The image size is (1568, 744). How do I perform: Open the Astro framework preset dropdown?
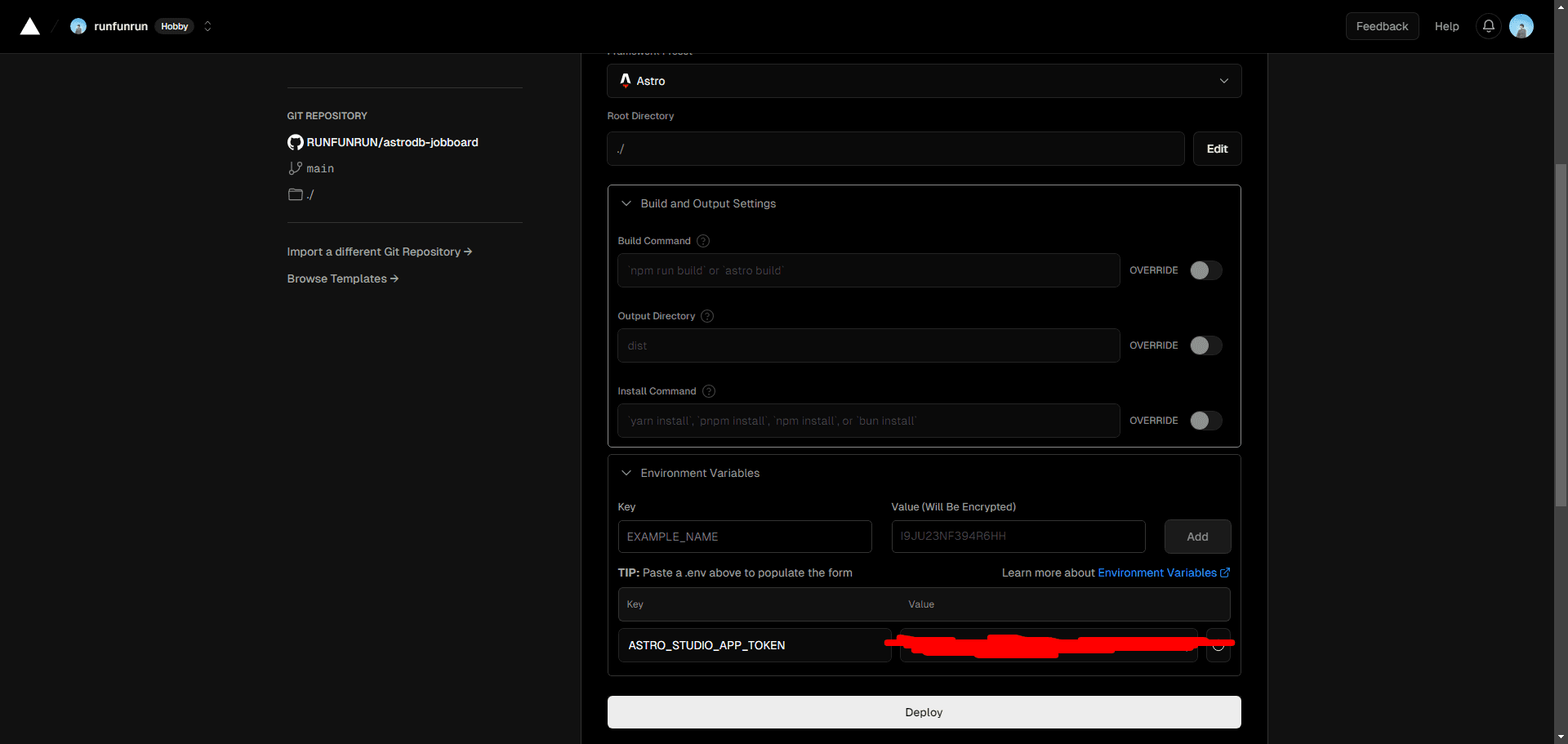924,81
